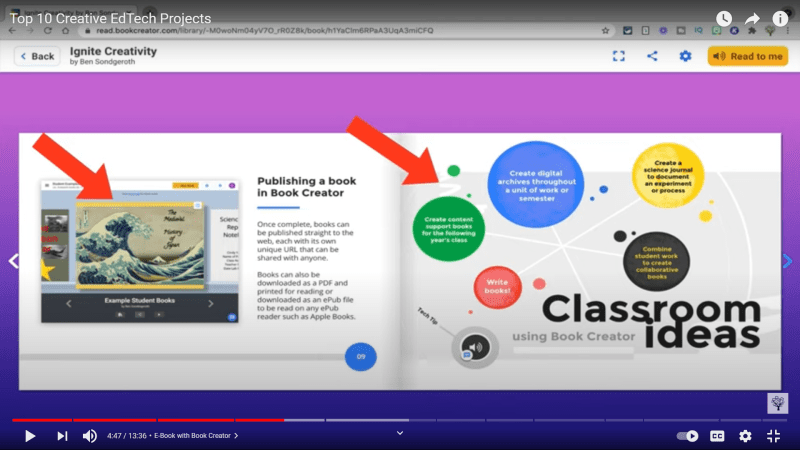Toggle the autoplay switch
Screen dimensions: 800x450
688,436
